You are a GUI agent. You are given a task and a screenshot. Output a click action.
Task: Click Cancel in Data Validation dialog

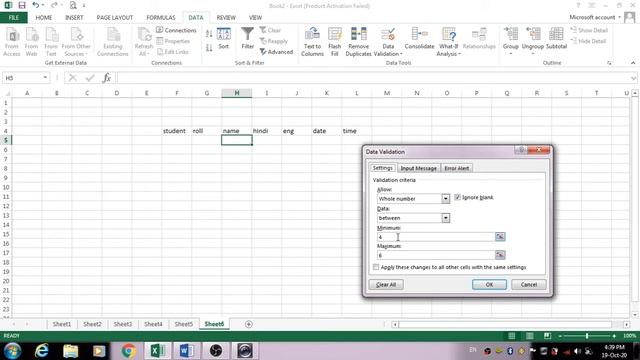point(529,284)
